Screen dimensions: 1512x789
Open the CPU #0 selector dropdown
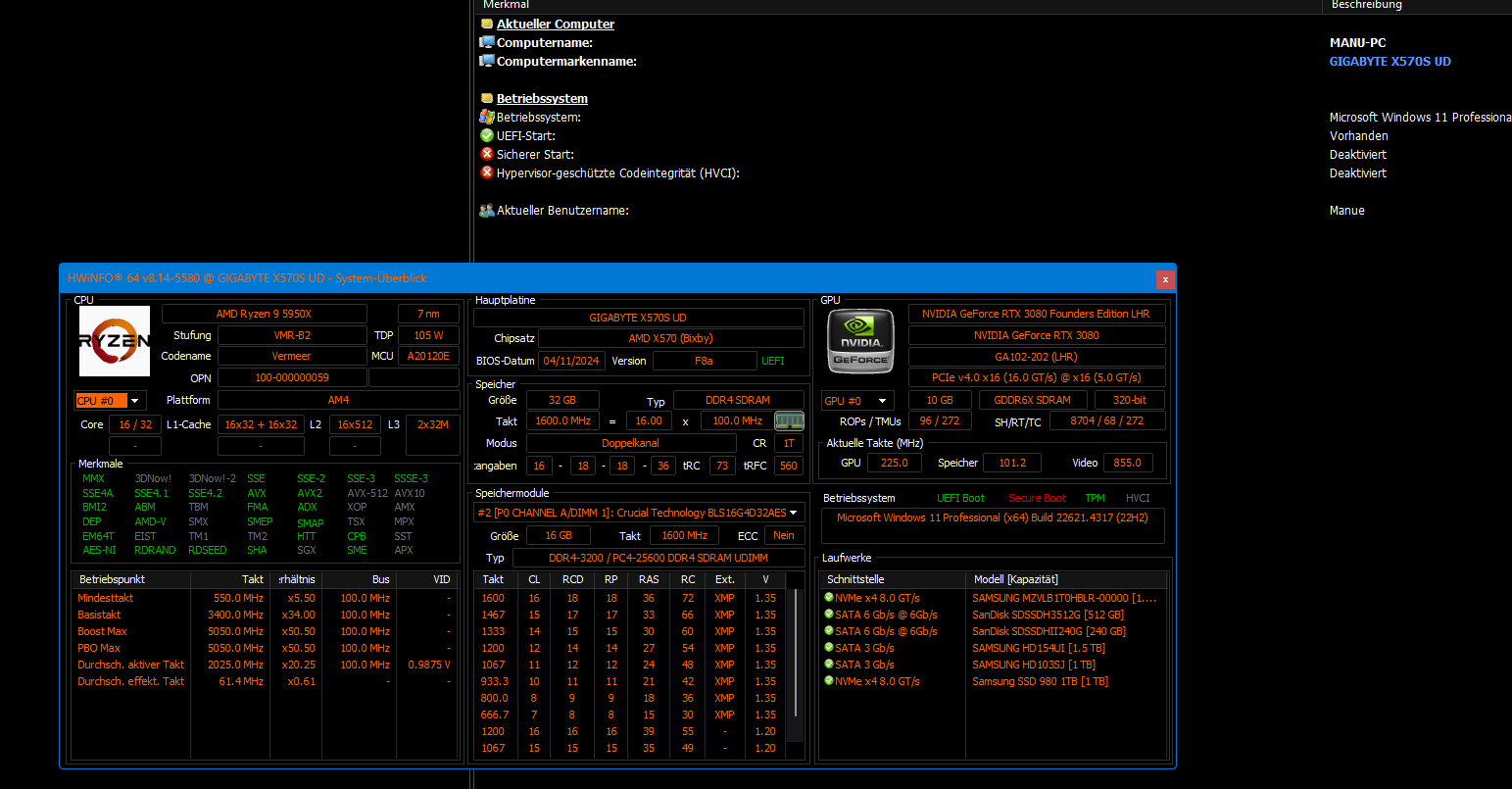(111, 400)
